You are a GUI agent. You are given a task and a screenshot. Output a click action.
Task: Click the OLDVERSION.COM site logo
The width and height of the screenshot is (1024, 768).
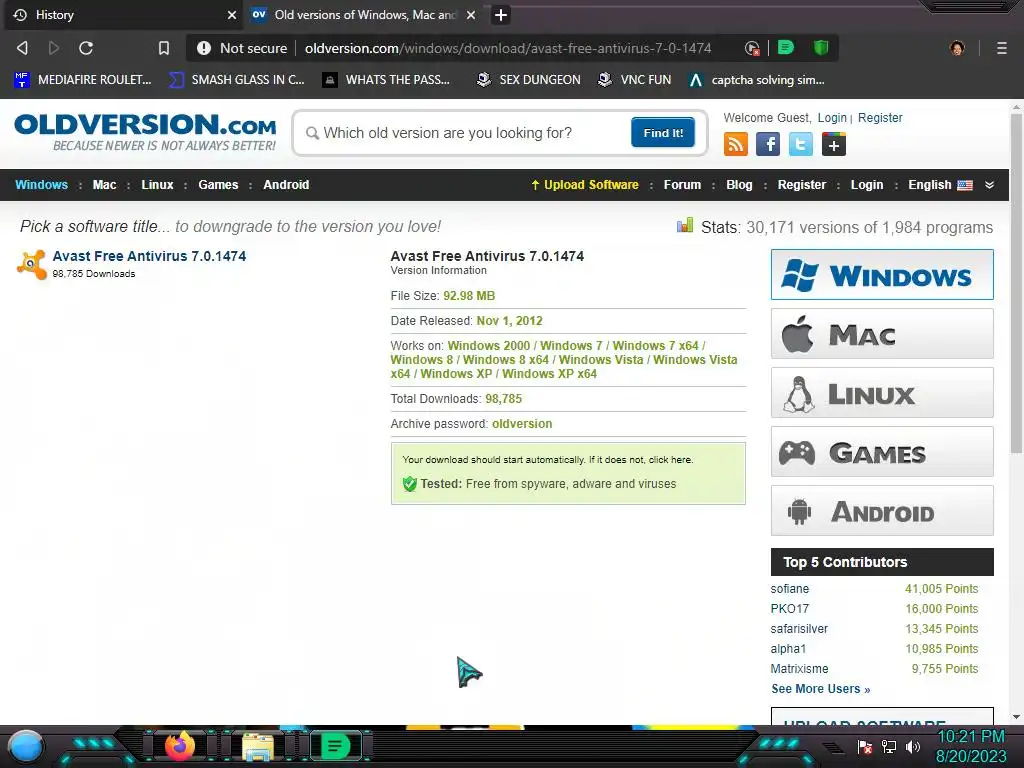pyautogui.click(x=145, y=132)
